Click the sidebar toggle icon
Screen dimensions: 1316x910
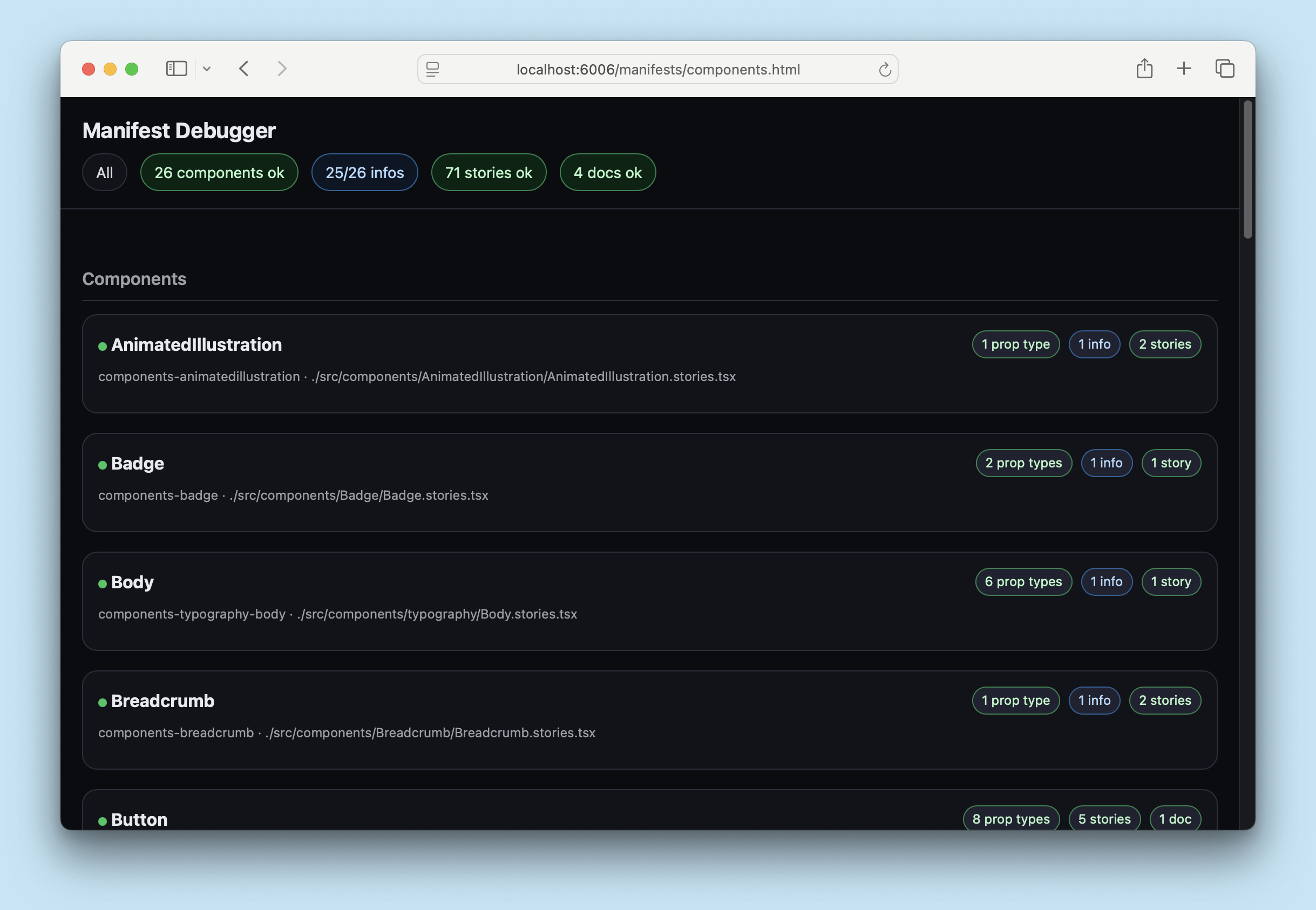point(176,69)
